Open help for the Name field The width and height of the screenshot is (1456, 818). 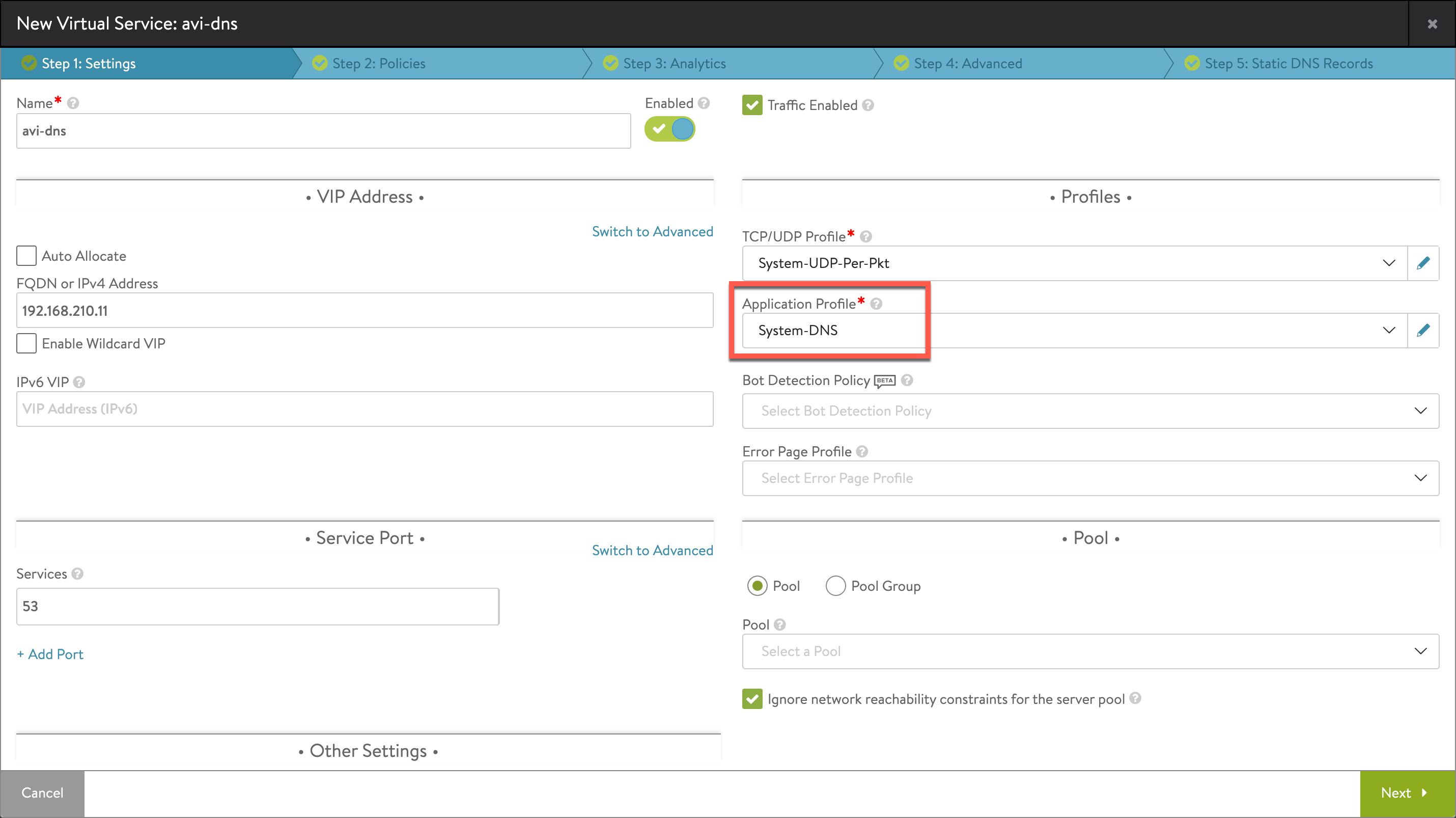click(x=73, y=103)
